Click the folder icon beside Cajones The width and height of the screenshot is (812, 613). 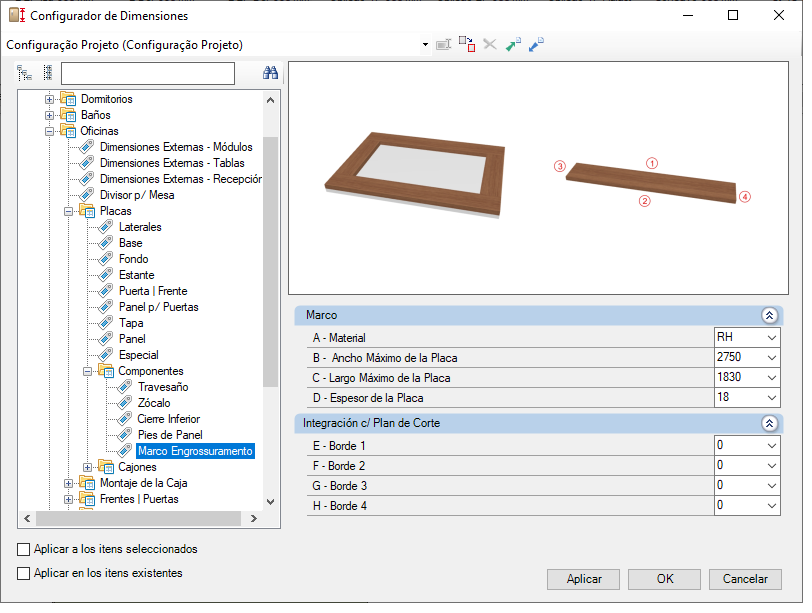(106, 467)
